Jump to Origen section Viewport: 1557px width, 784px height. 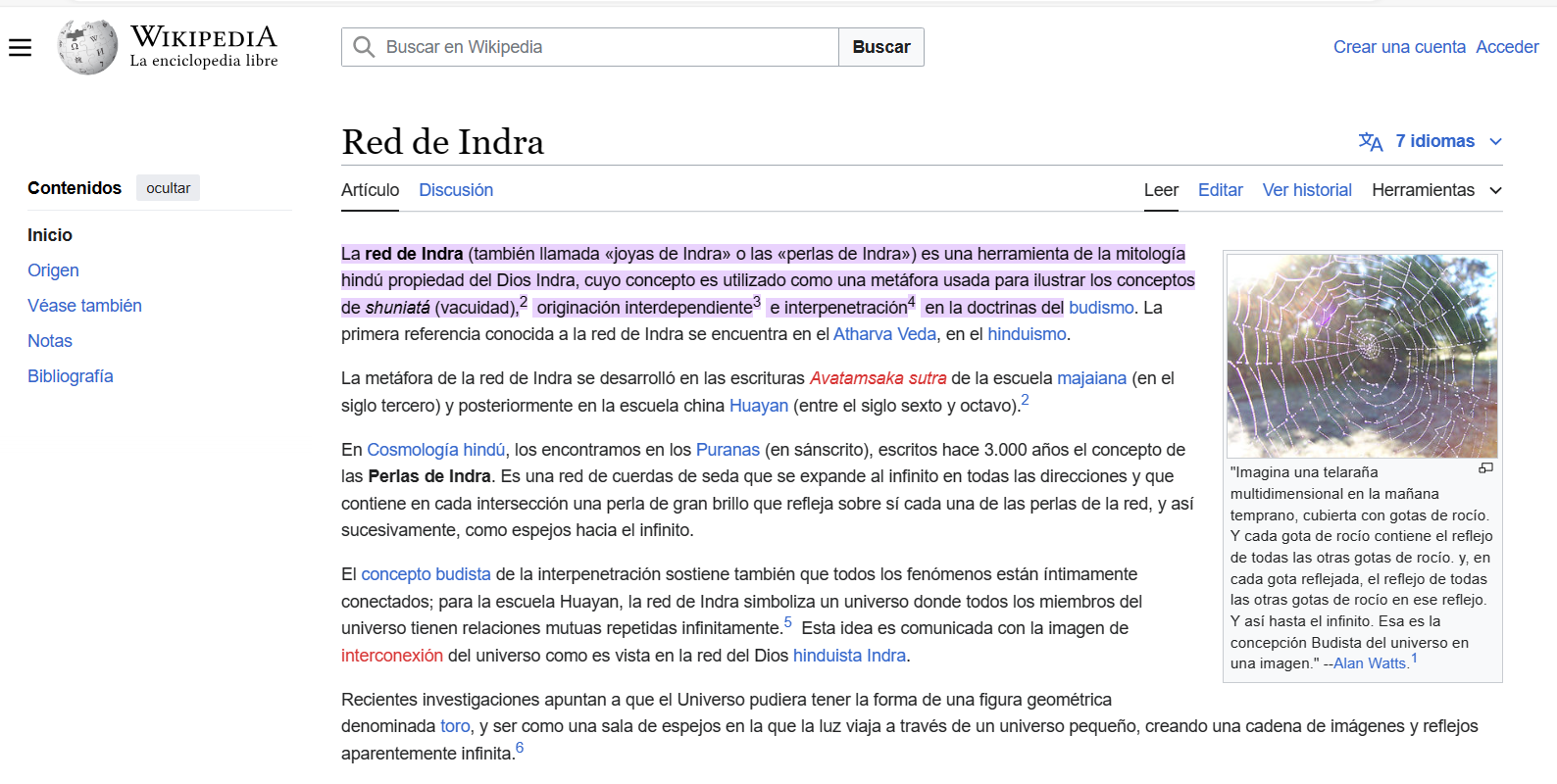tap(53, 270)
